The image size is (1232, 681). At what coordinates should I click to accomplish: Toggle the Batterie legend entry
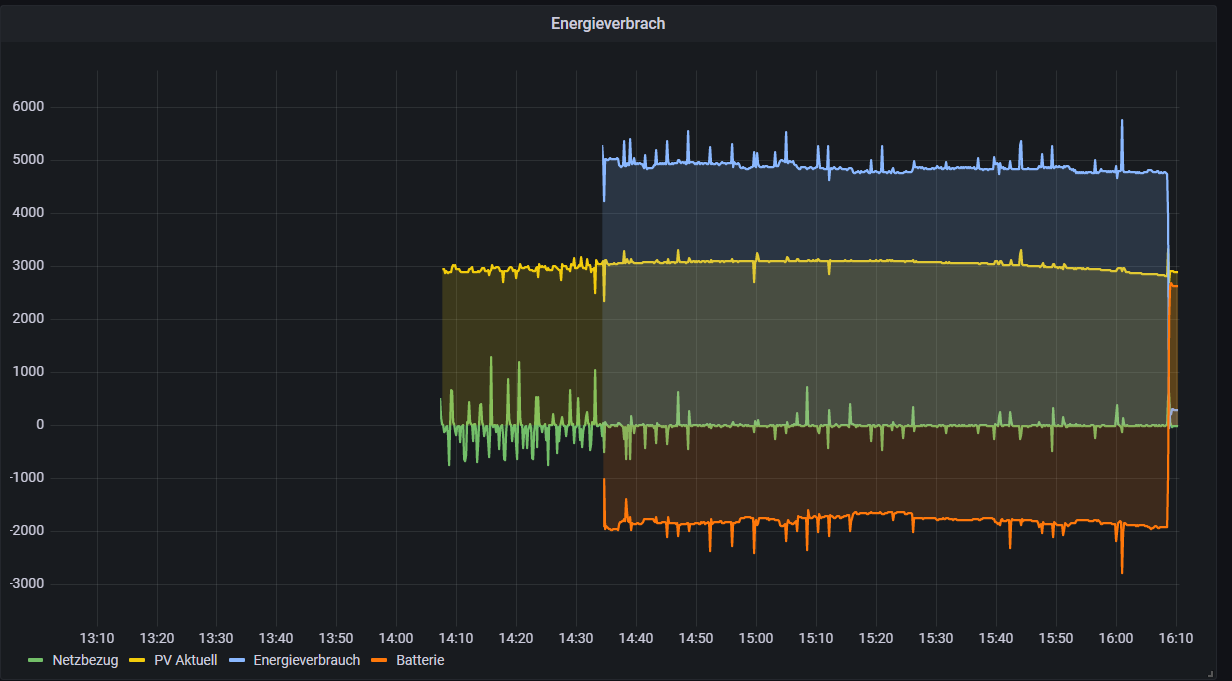420,660
